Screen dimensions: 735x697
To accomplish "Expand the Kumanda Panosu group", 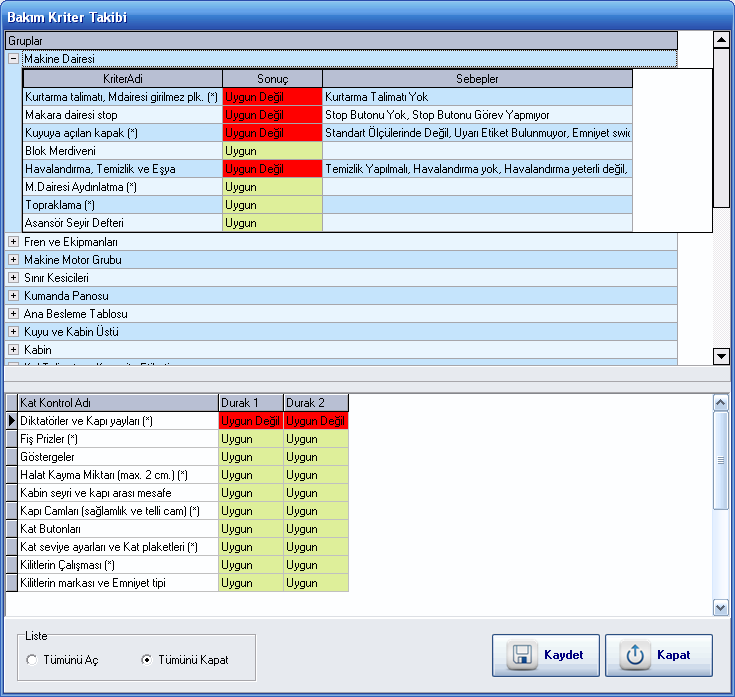I will [14, 296].
